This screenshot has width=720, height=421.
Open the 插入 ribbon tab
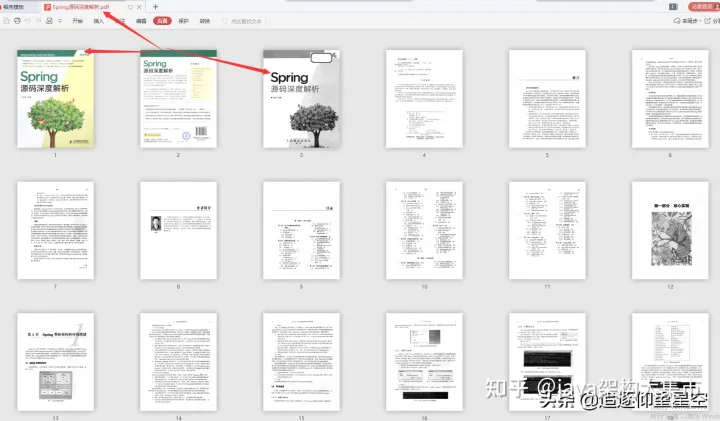click(99, 21)
